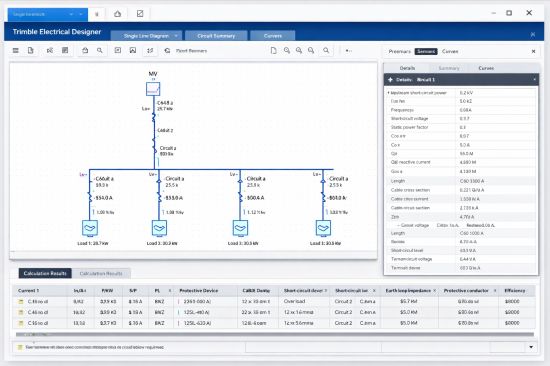This screenshot has height=366, width=550.
Task: Close the right side panel with its X
Action: pyautogui.click(x=534, y=51)
